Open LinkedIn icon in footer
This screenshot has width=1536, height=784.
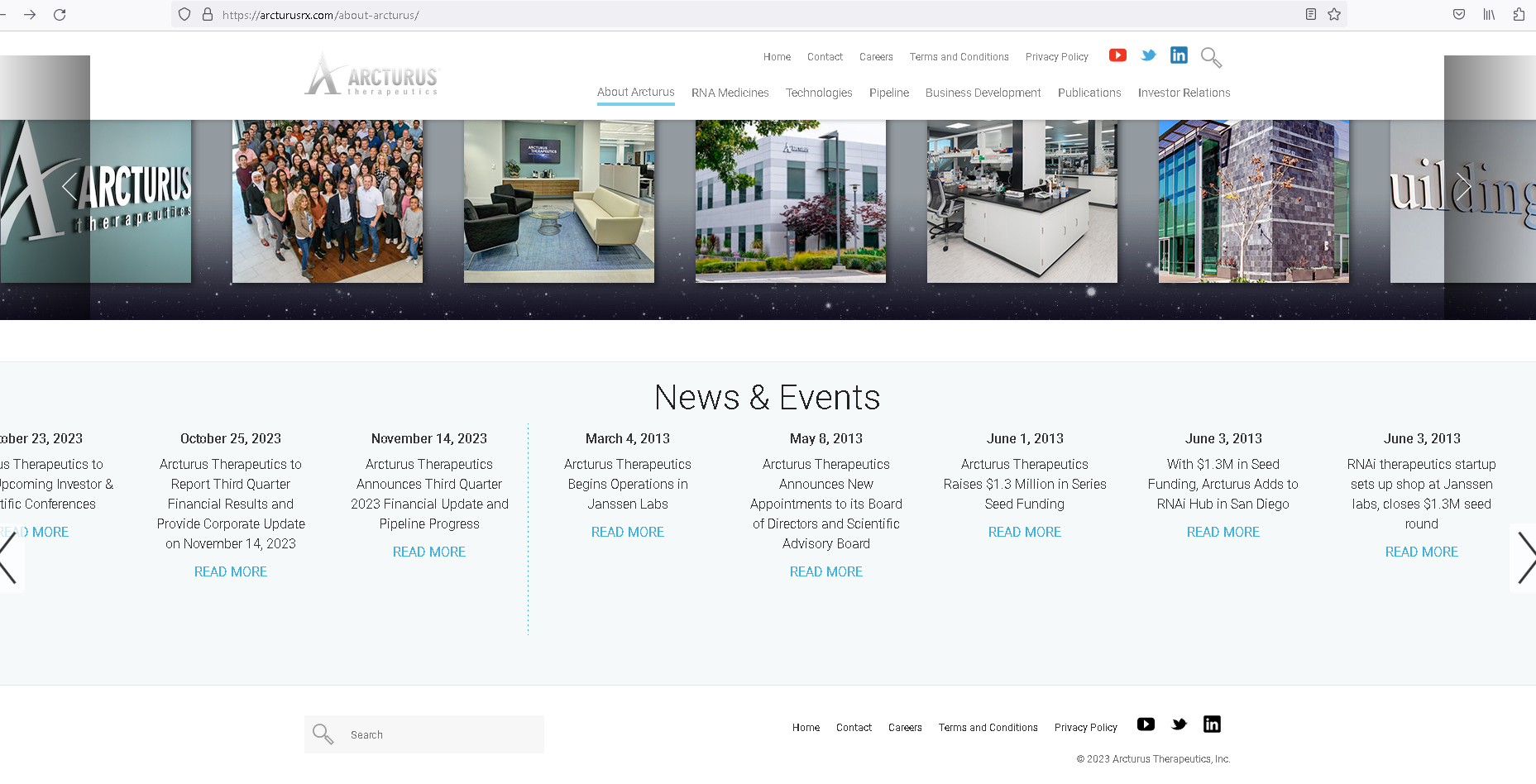click(x=1212, y=724)
